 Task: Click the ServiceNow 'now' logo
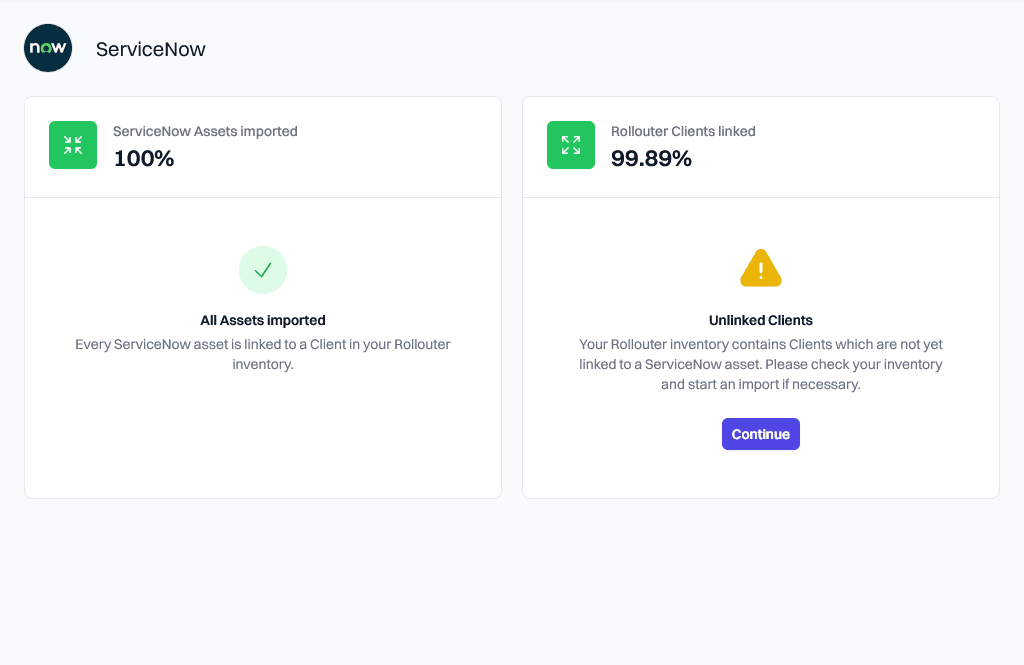tap(48, 48)
